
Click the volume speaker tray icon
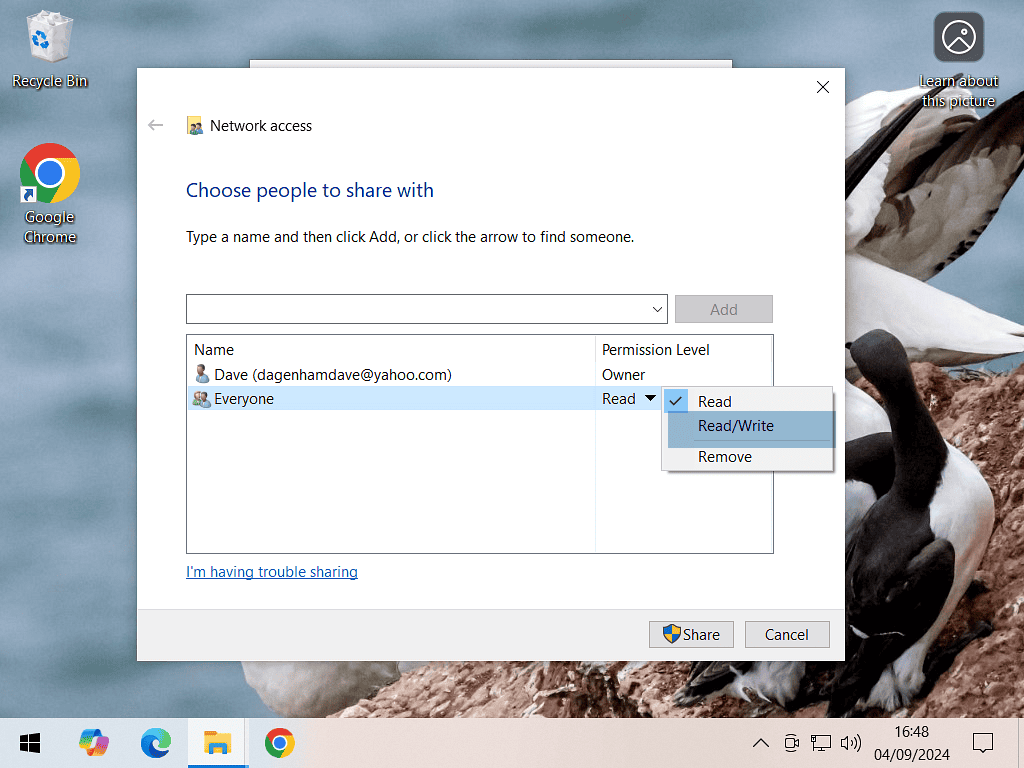pos(851,743)
